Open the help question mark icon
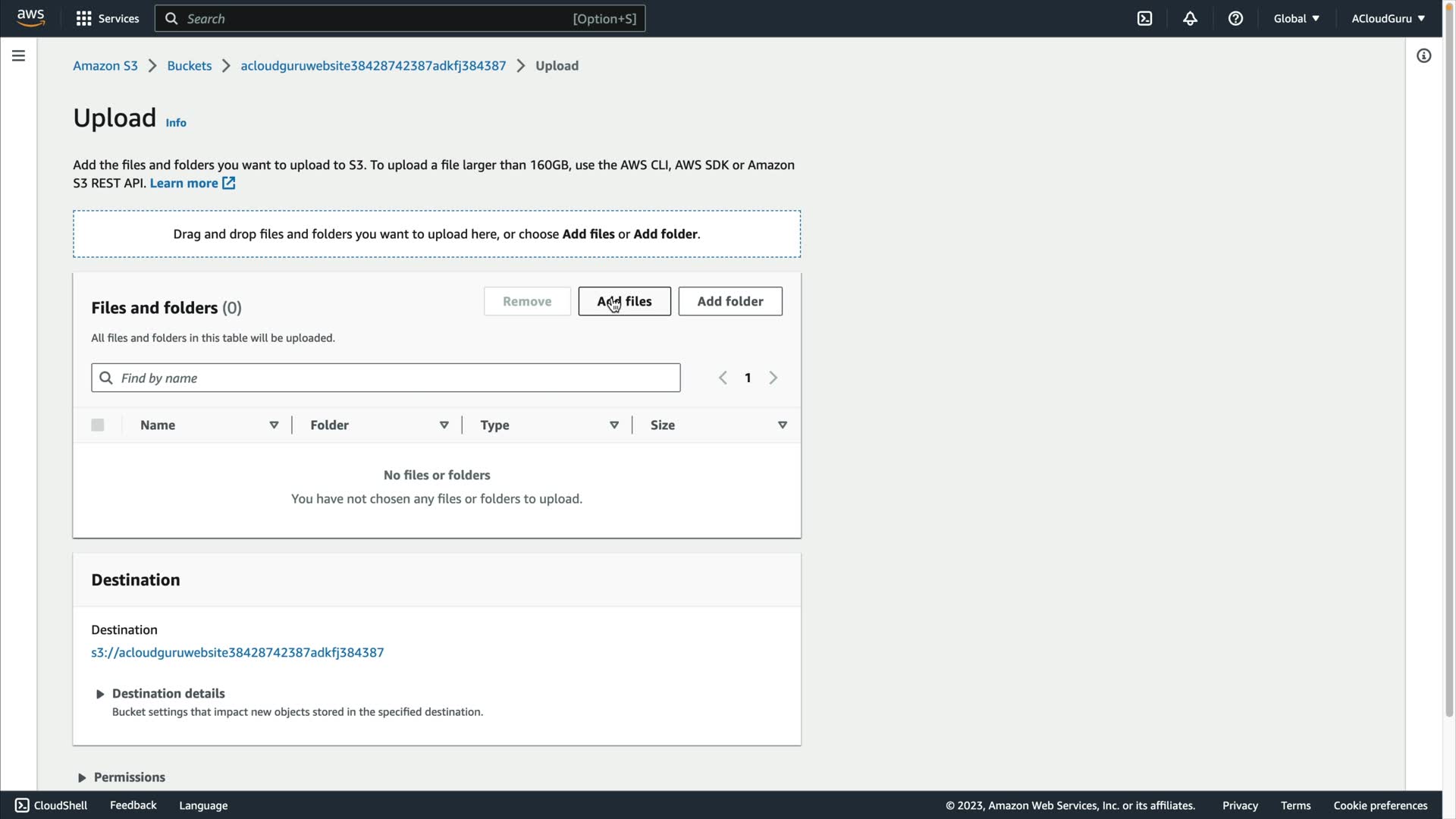Screen dimensions: 1456x819 click(1235, 19)
